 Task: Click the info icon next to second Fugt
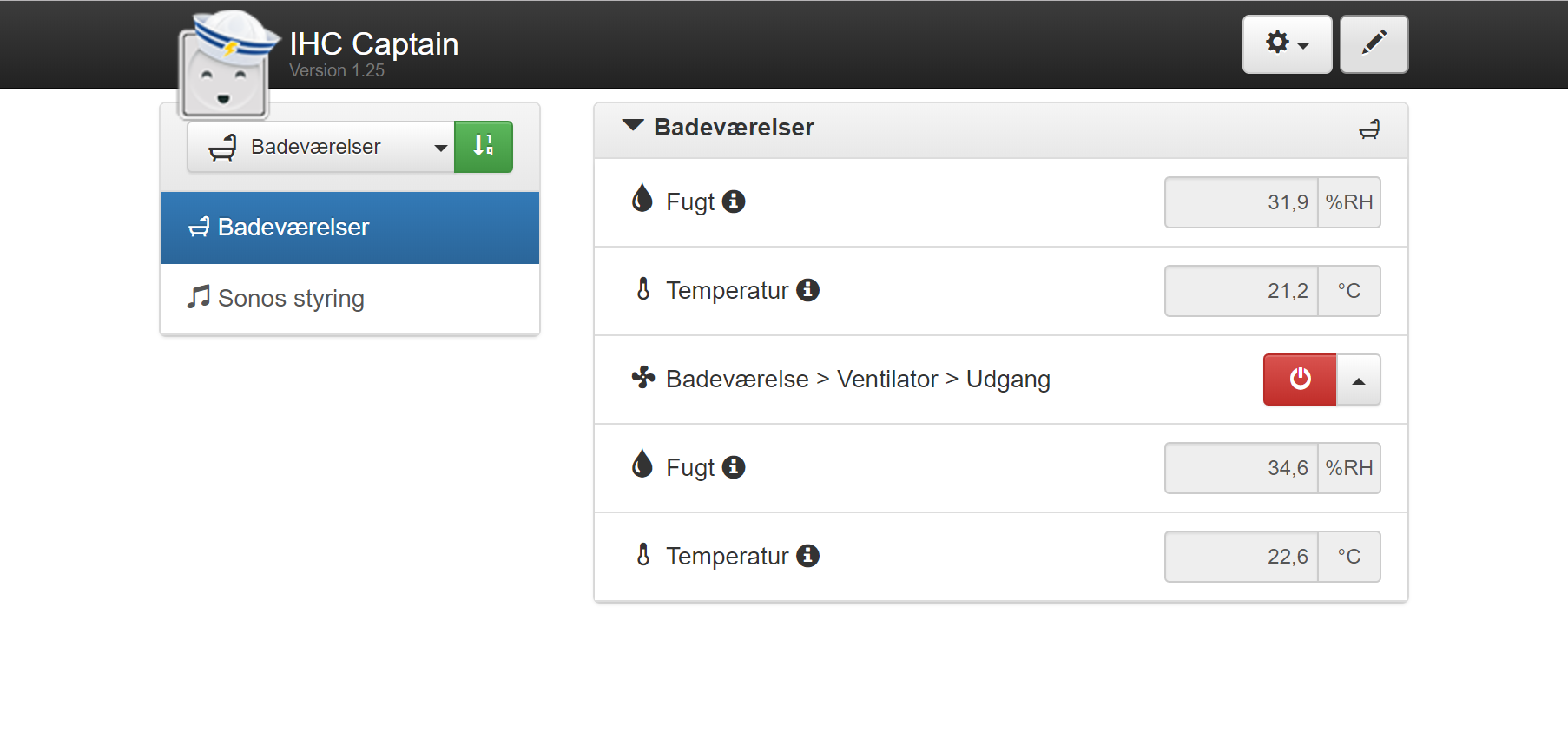734,467
